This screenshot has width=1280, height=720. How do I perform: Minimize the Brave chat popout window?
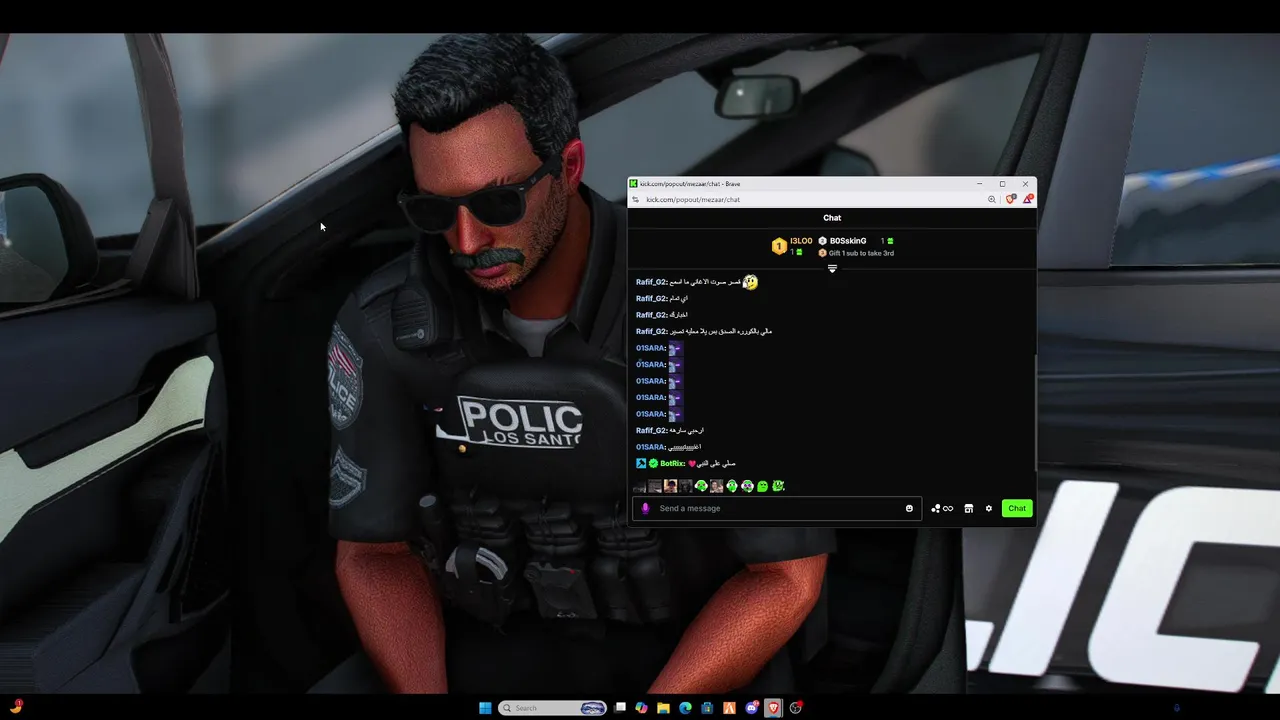pyautogui.click(x=979, y=184)
